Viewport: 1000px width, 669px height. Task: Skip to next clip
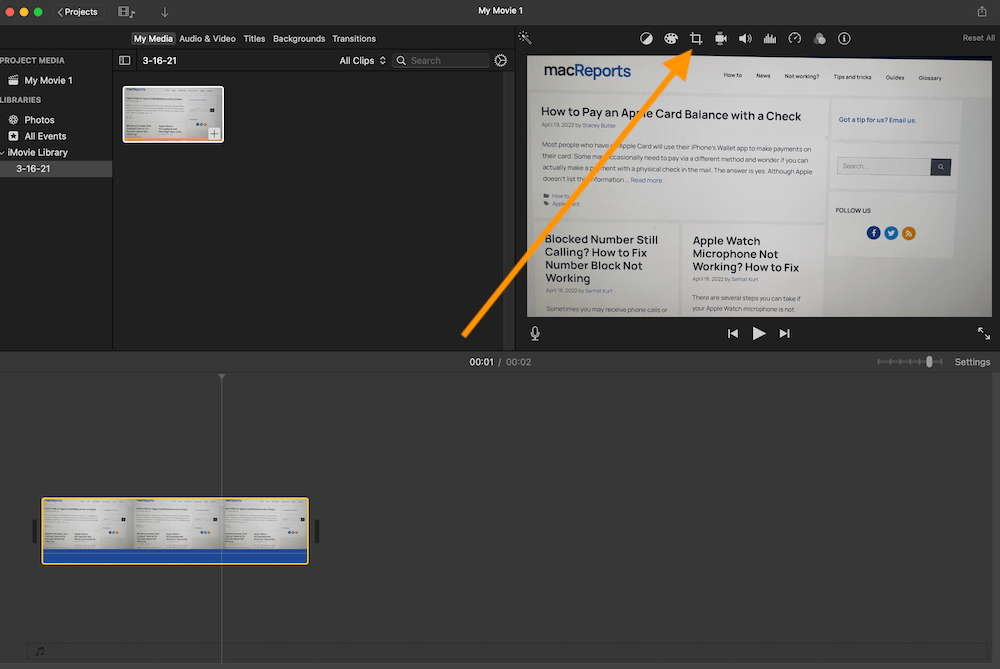(784, 333)
